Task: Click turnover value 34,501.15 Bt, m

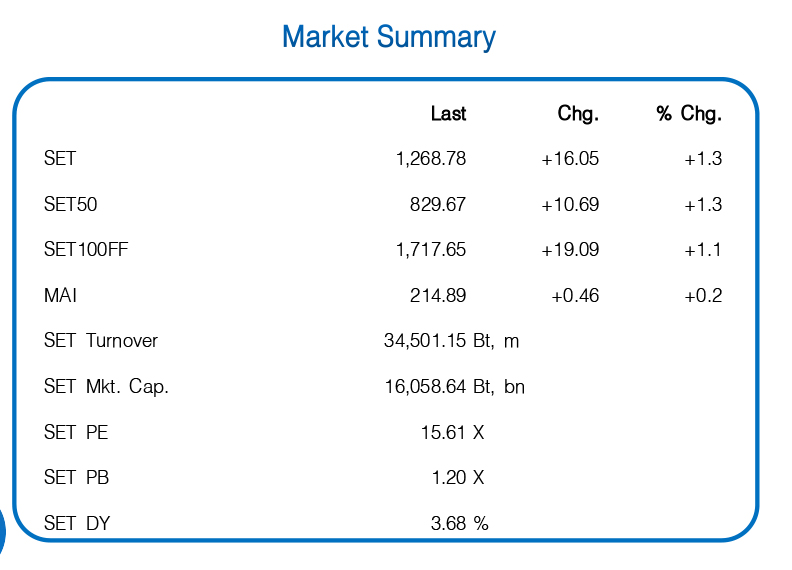Action: point(451,341)
